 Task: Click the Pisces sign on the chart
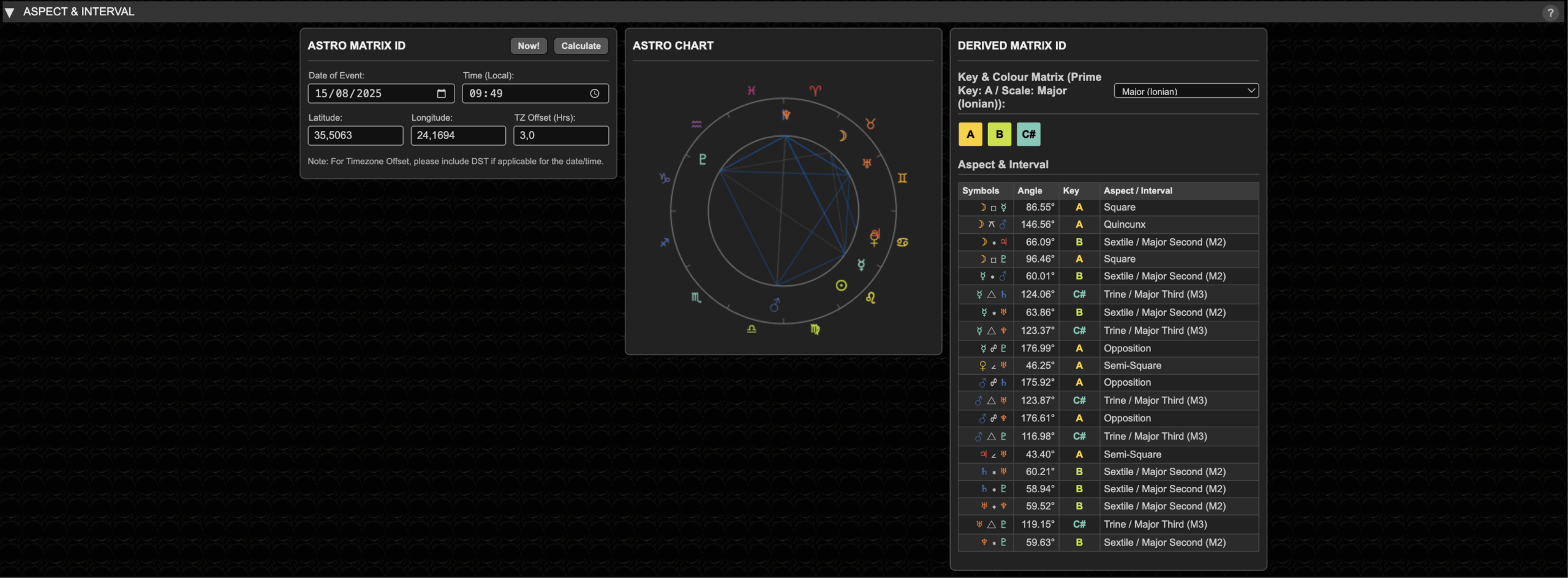751,91
